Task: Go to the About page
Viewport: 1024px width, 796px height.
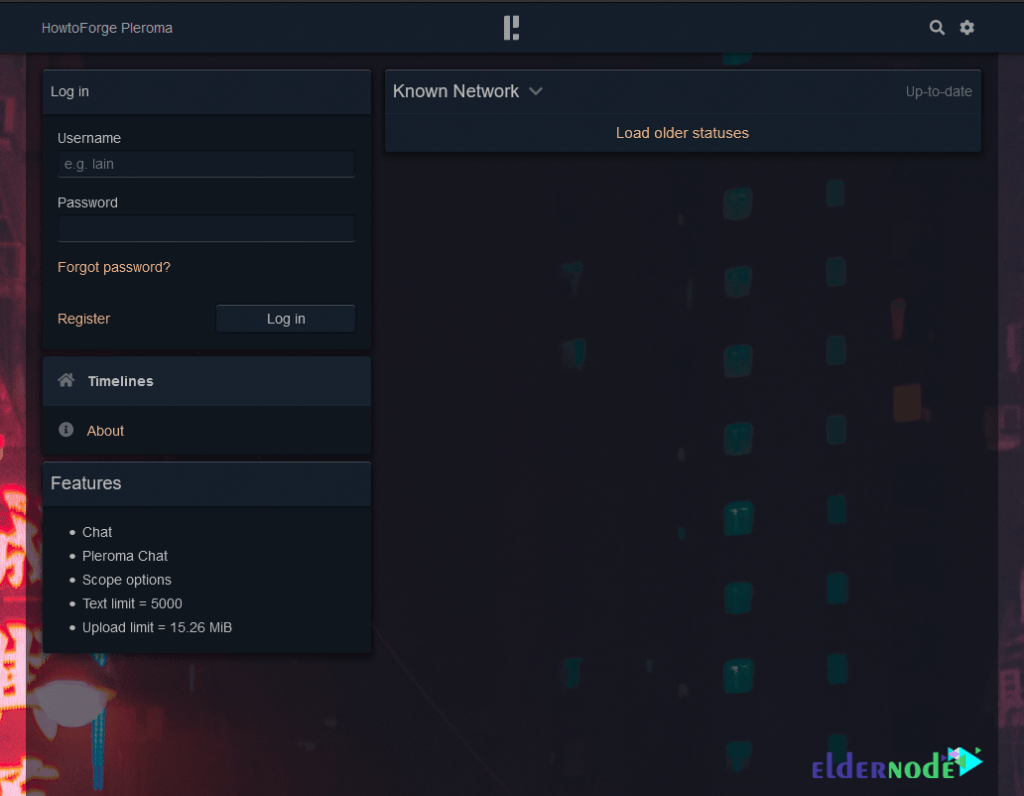Action: tap(105, 431)
